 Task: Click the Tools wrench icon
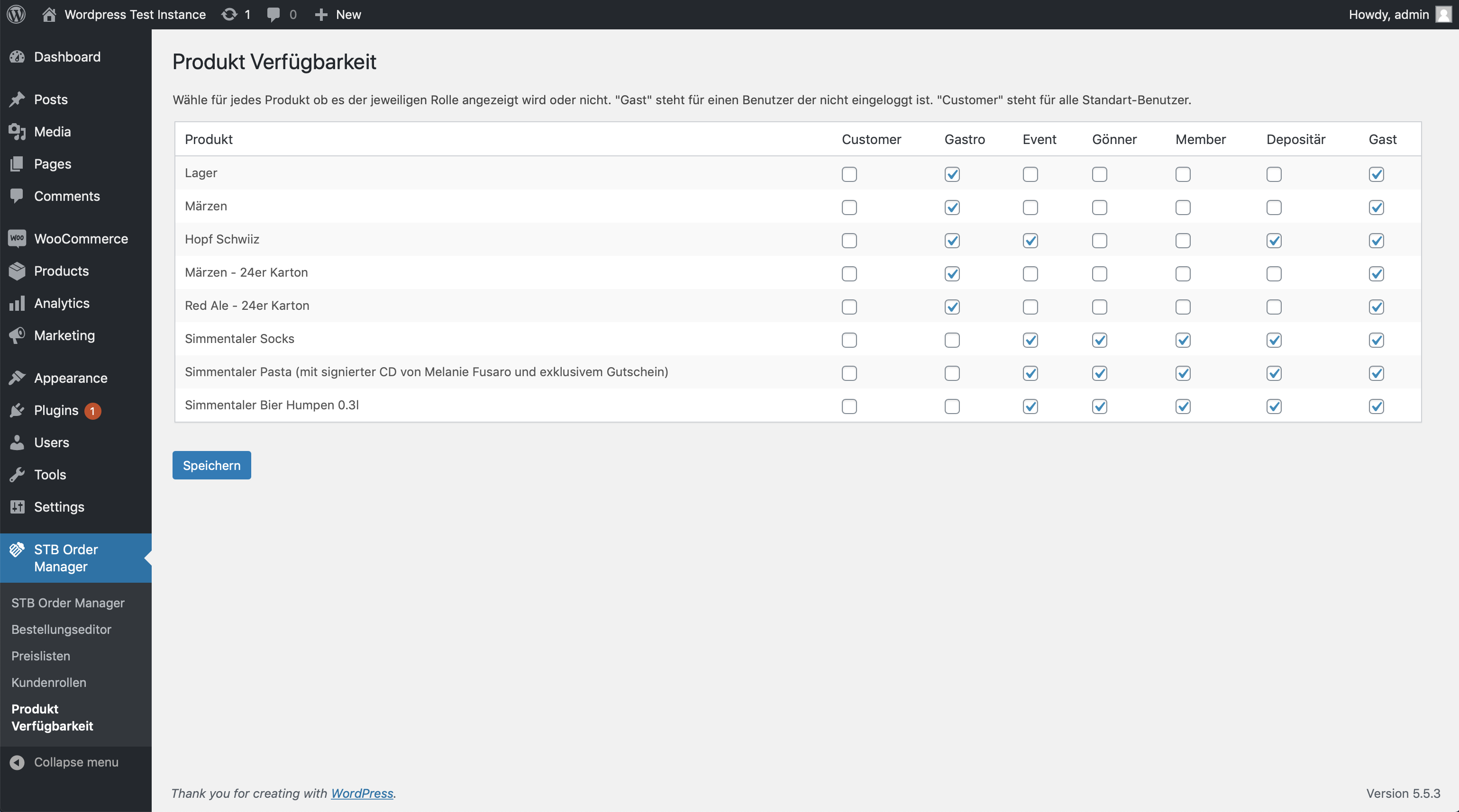pos(17,475)
